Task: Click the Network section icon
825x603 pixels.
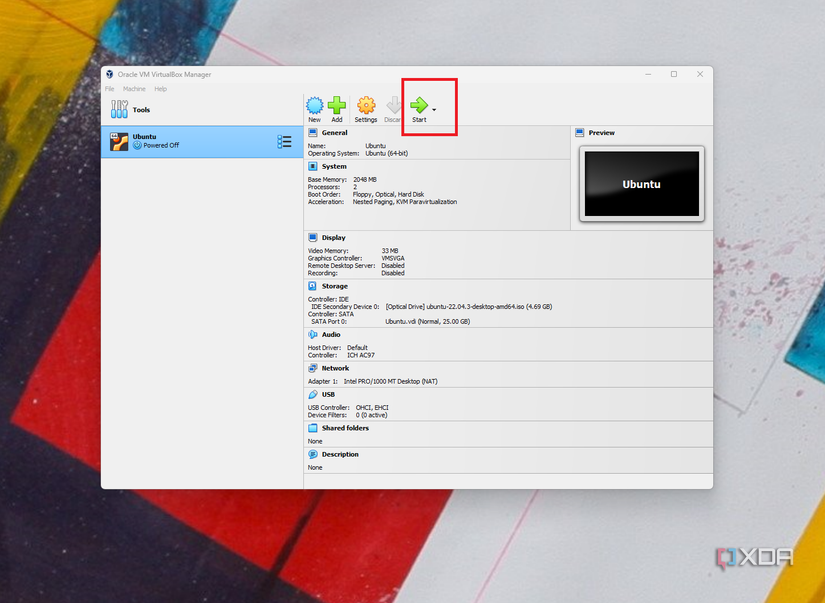Action: tap(315, 368)
